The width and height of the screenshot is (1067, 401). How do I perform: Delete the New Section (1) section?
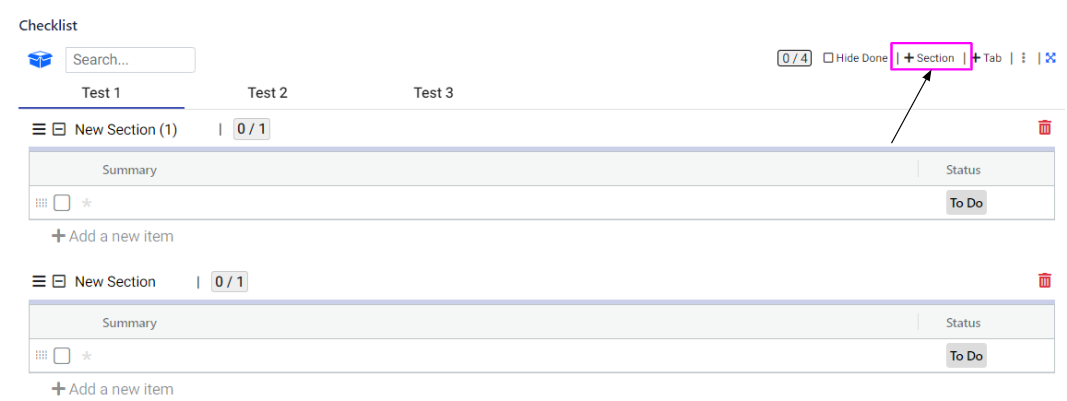tap(1045, 127)
